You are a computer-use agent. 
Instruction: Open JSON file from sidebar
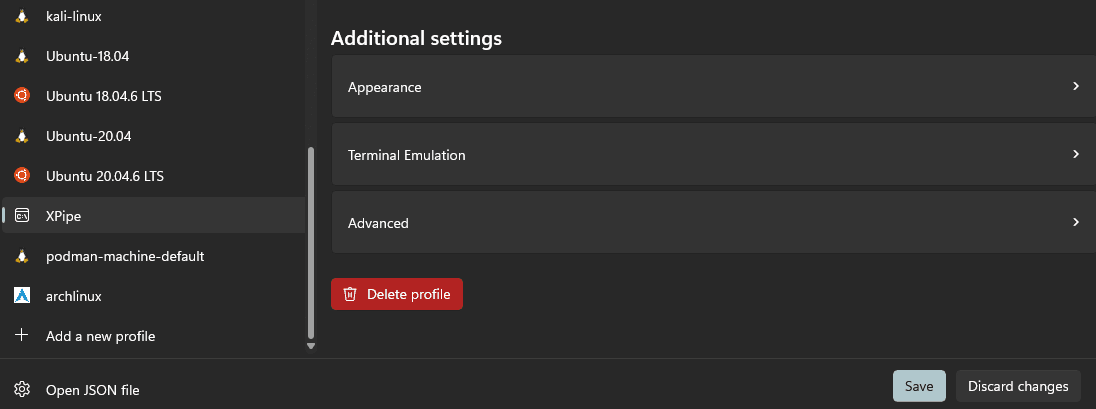click(92, 390)
